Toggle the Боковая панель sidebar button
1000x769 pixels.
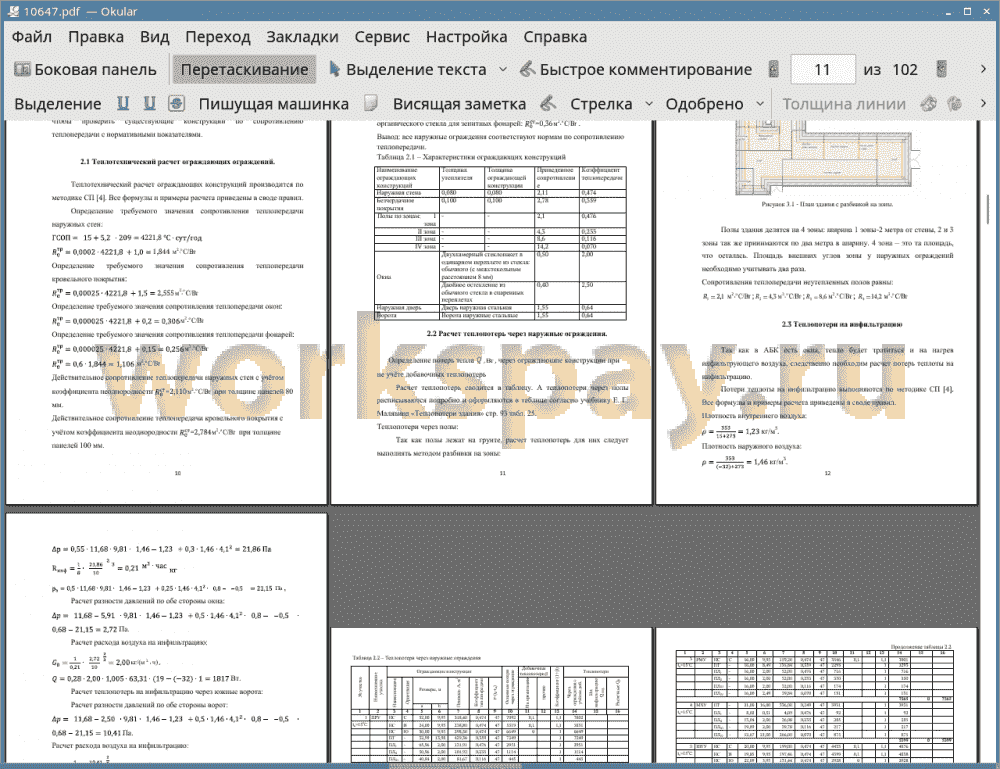click(85, 70)
